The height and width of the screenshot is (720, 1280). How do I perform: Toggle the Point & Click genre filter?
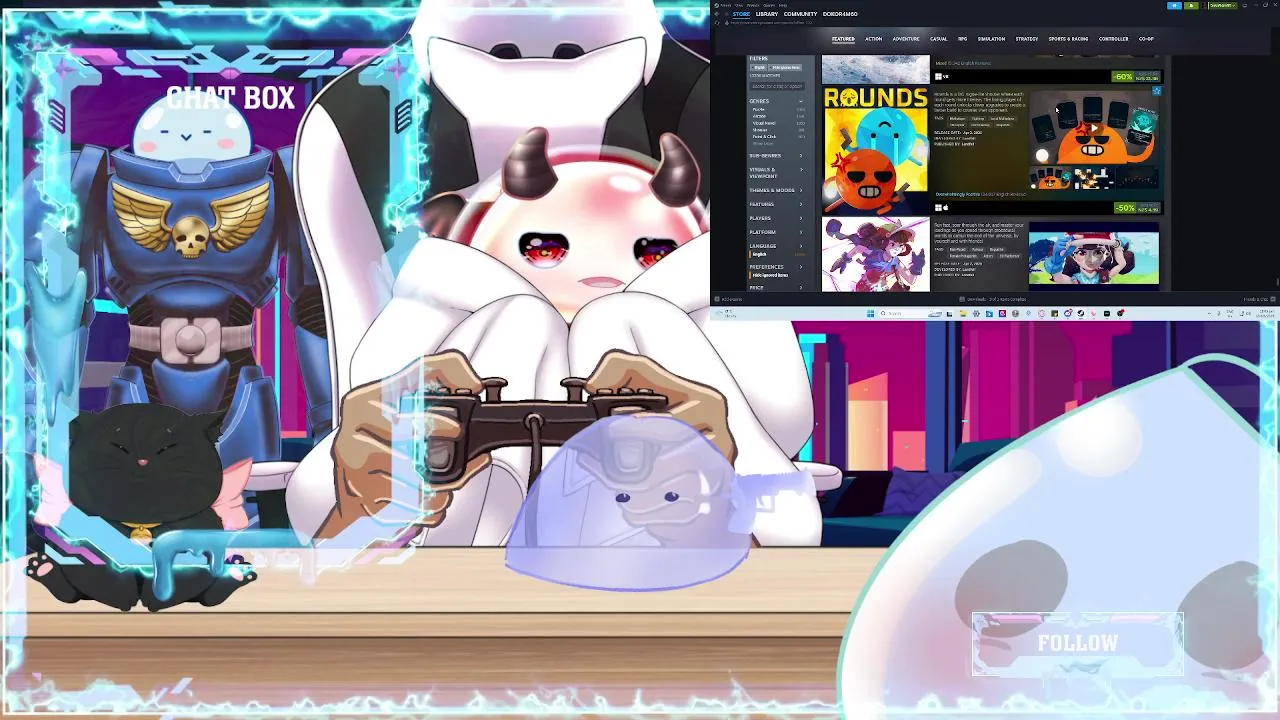777,136
